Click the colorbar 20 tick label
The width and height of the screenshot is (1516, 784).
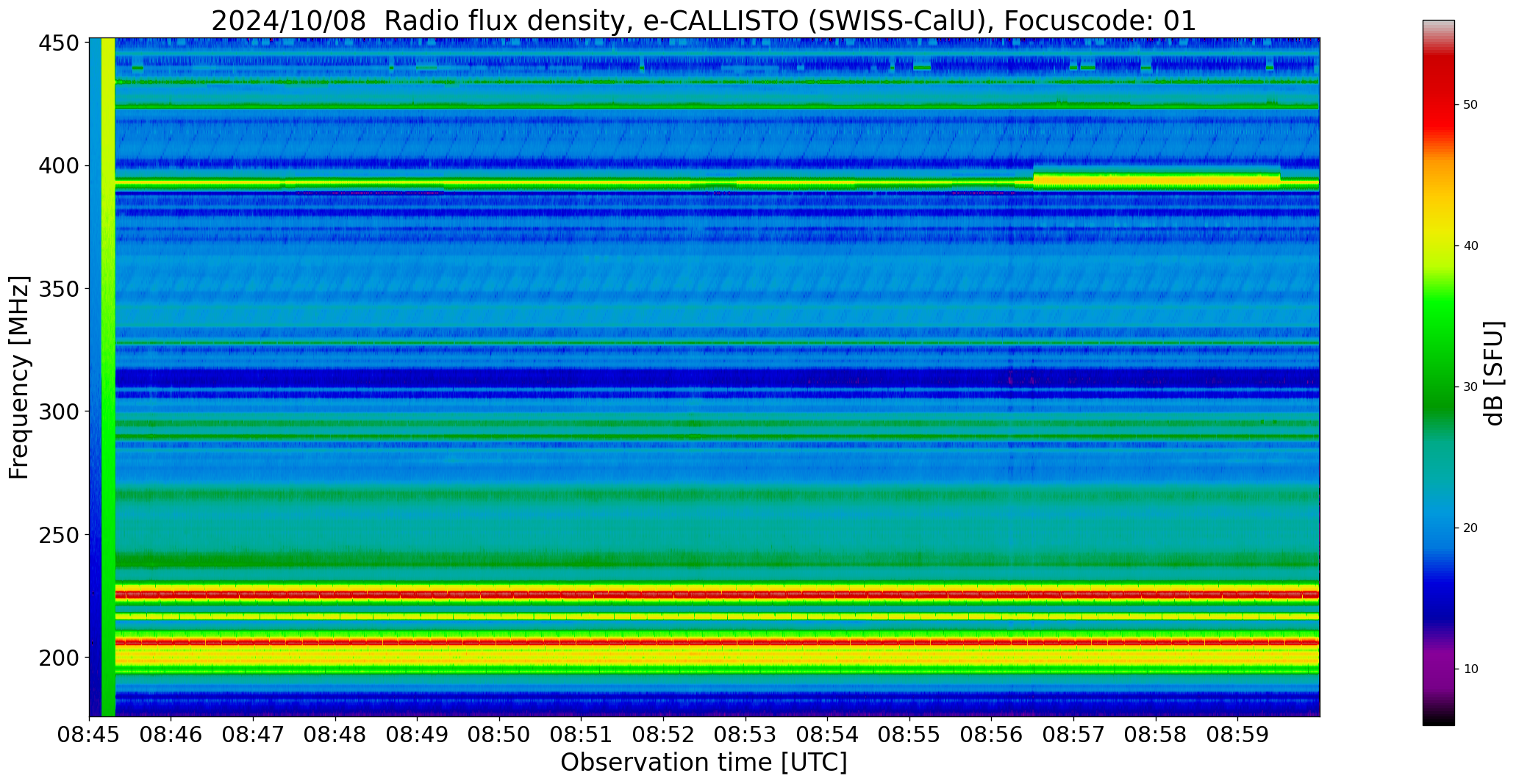(1470, 528)
